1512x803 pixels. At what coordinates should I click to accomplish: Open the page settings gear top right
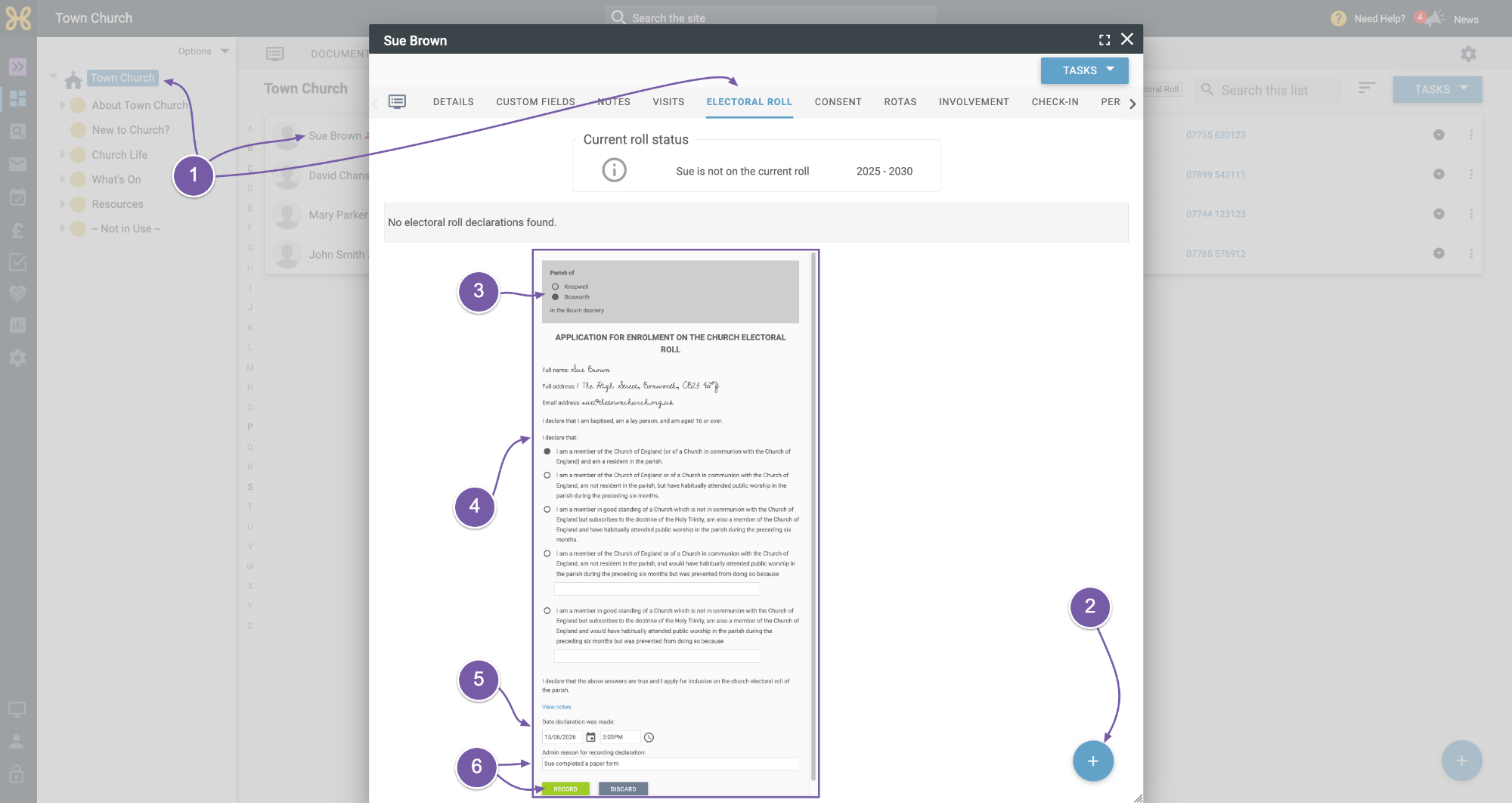pyautogui.click(x=1468, y=54)
